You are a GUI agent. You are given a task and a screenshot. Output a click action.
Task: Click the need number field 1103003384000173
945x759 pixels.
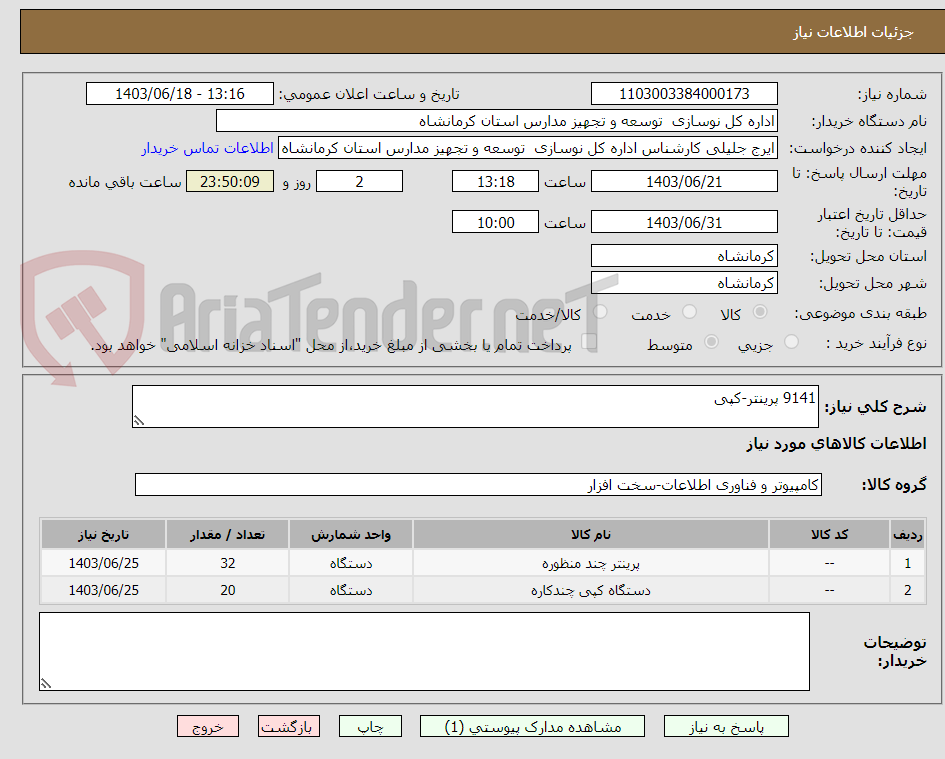pos(684,94)
